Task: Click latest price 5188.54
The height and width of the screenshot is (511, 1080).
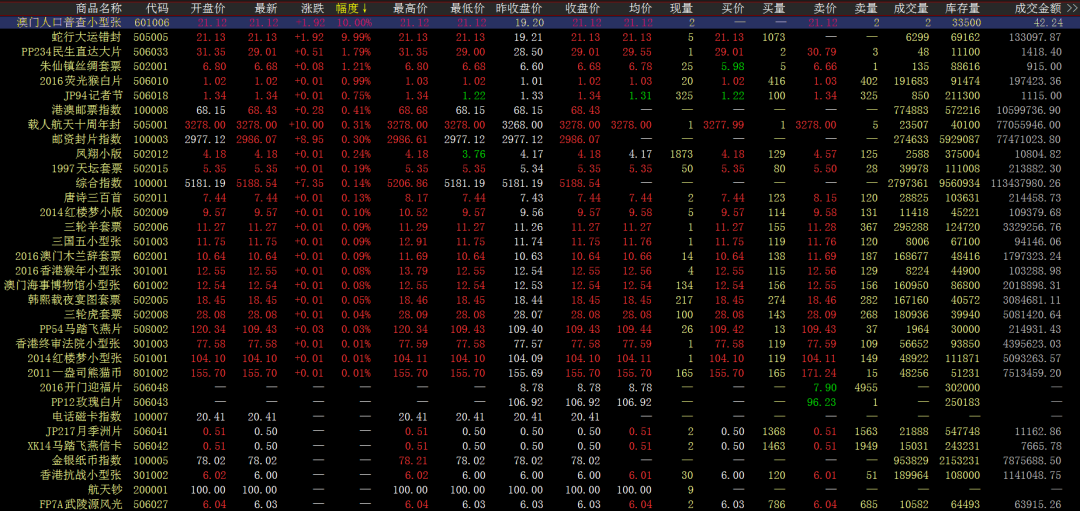Action: pos(256,183)
